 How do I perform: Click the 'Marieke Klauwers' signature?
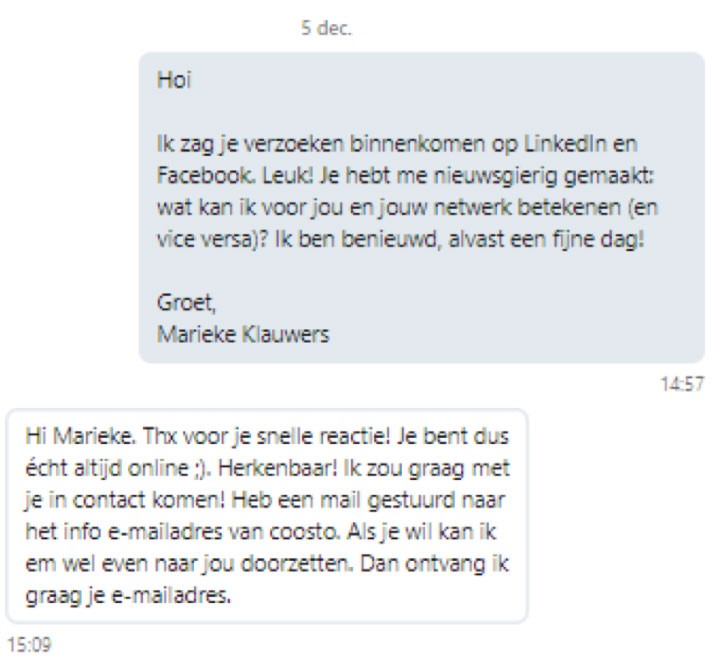[243, 335]
